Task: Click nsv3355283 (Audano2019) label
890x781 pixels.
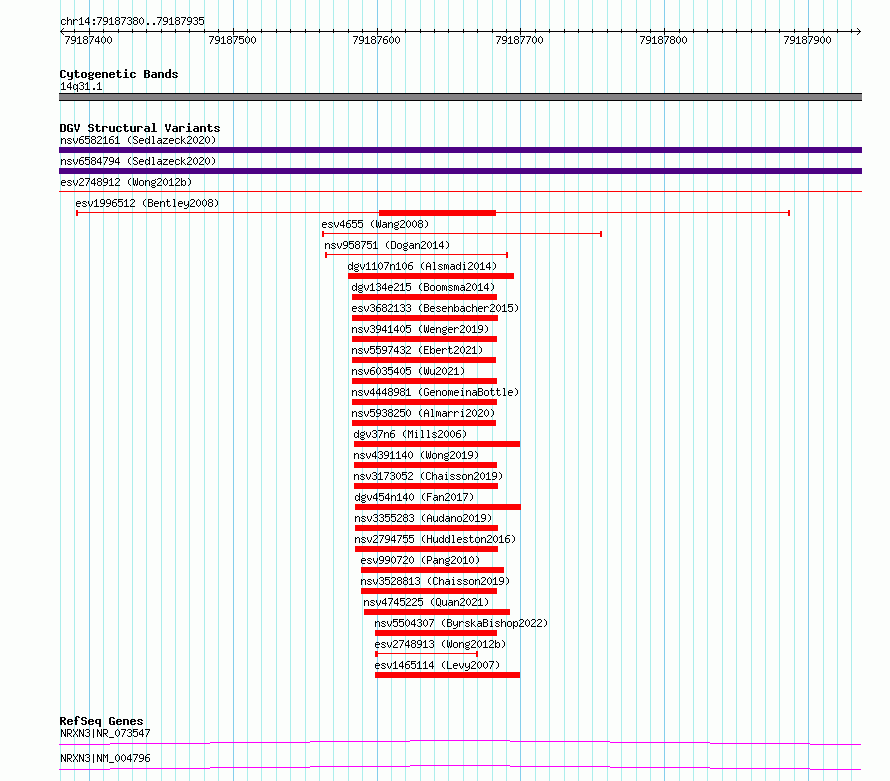Action: coord(423,518)
